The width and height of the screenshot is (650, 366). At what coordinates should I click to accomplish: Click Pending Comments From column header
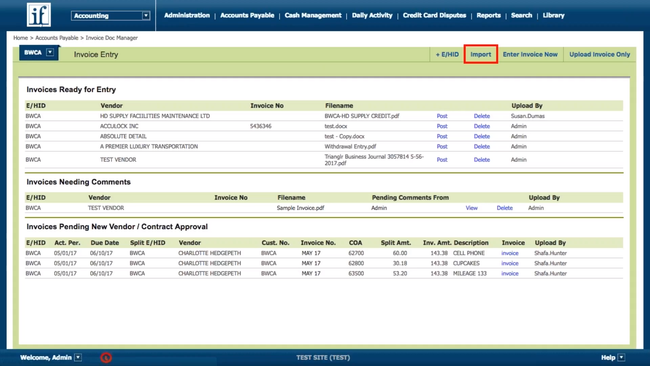[x=410, y=198]
